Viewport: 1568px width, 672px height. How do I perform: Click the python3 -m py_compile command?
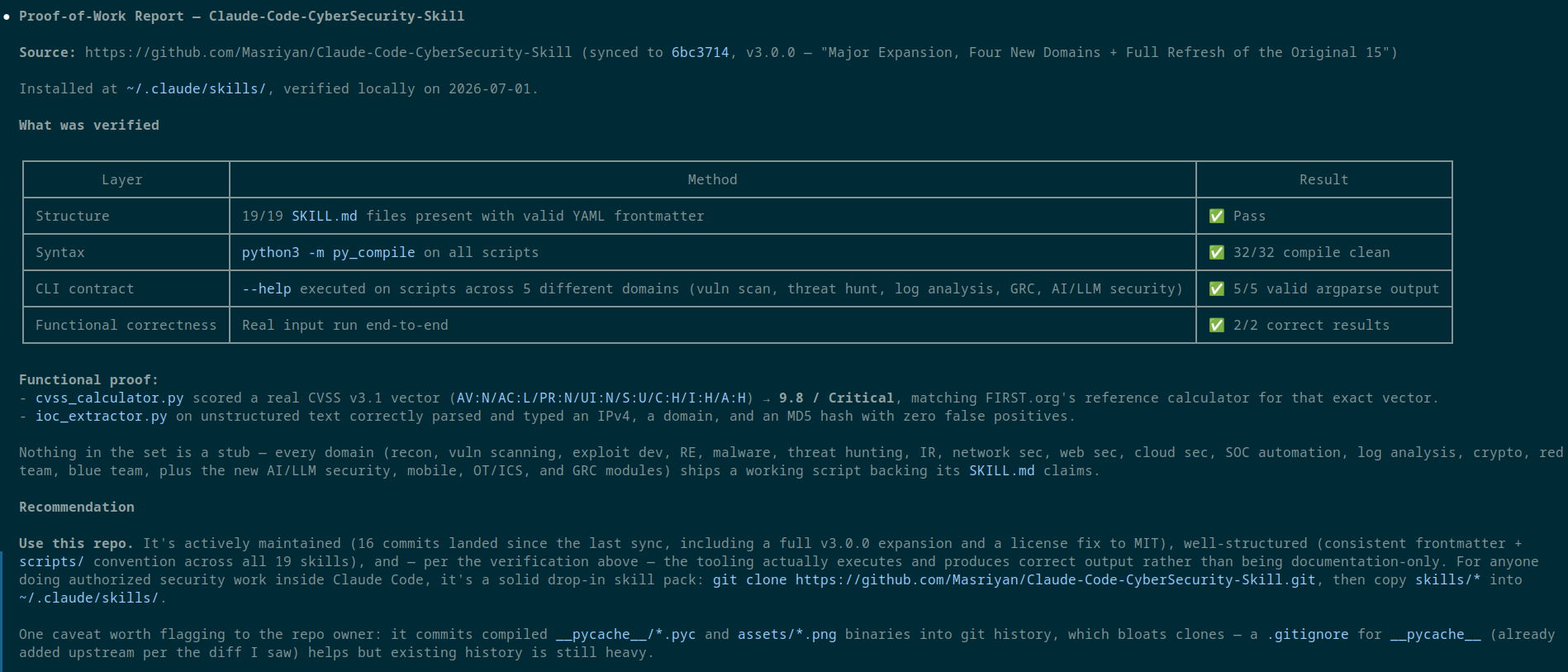click(x=328, y=252)
